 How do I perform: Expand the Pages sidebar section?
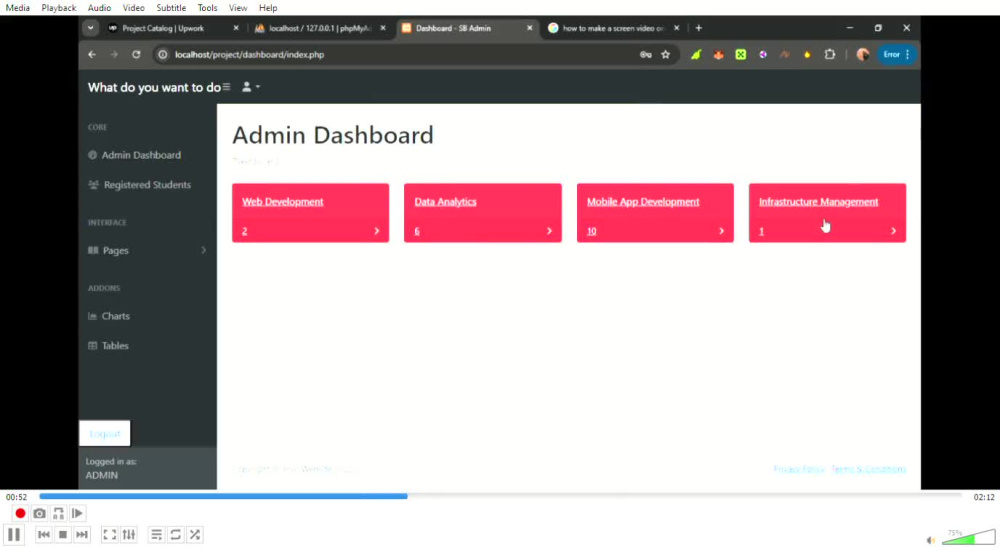click(x=147, y=251)
